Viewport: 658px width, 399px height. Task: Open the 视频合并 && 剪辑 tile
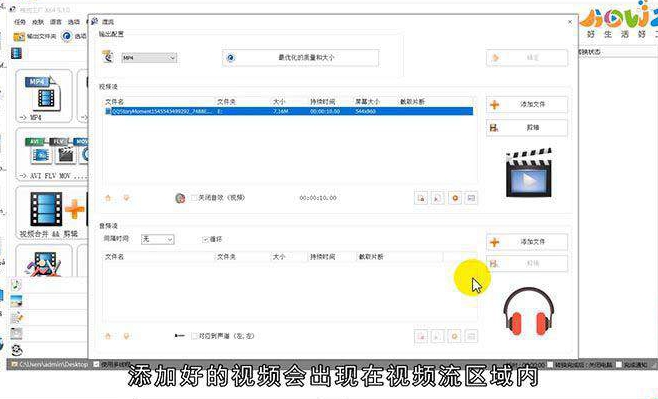coord(52,213)
